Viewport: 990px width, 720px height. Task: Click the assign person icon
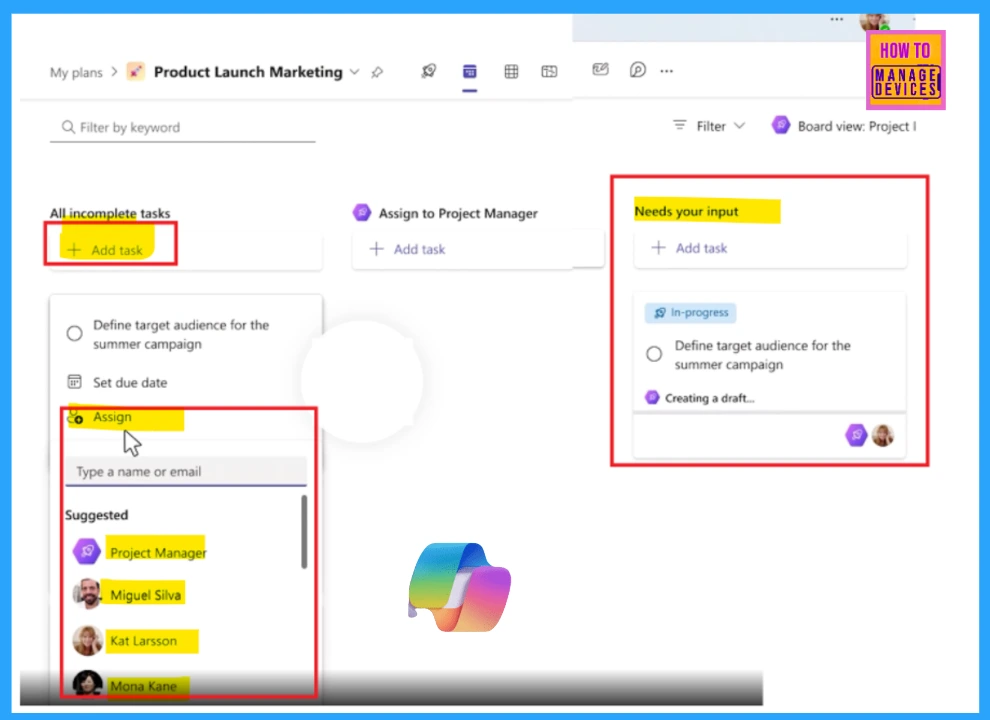[x=75, y=417]
